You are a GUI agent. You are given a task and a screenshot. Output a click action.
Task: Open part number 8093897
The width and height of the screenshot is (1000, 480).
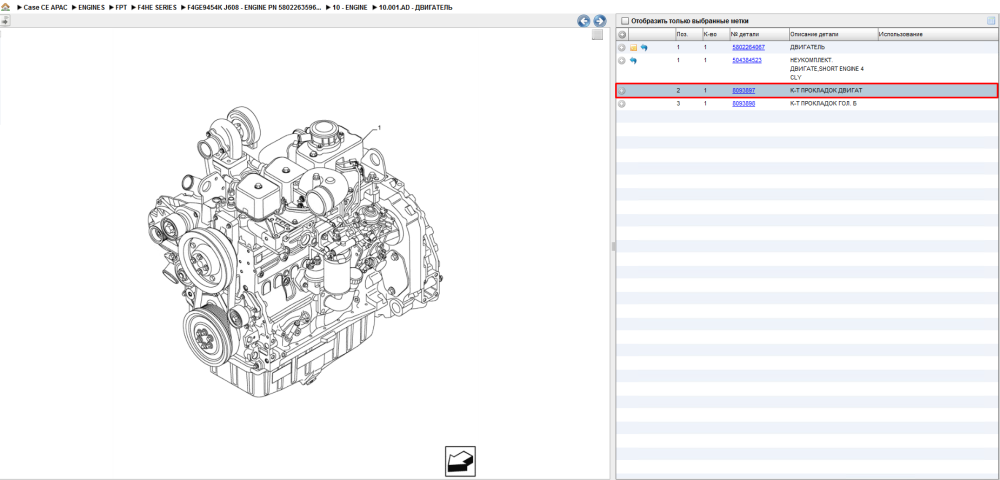pos(744,91)
